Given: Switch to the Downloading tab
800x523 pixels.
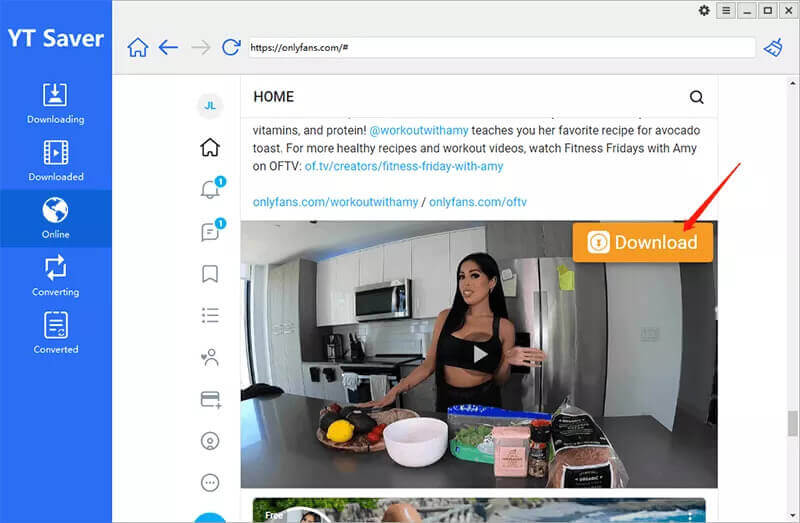Looking at the screenshot, I should (56, 104).
